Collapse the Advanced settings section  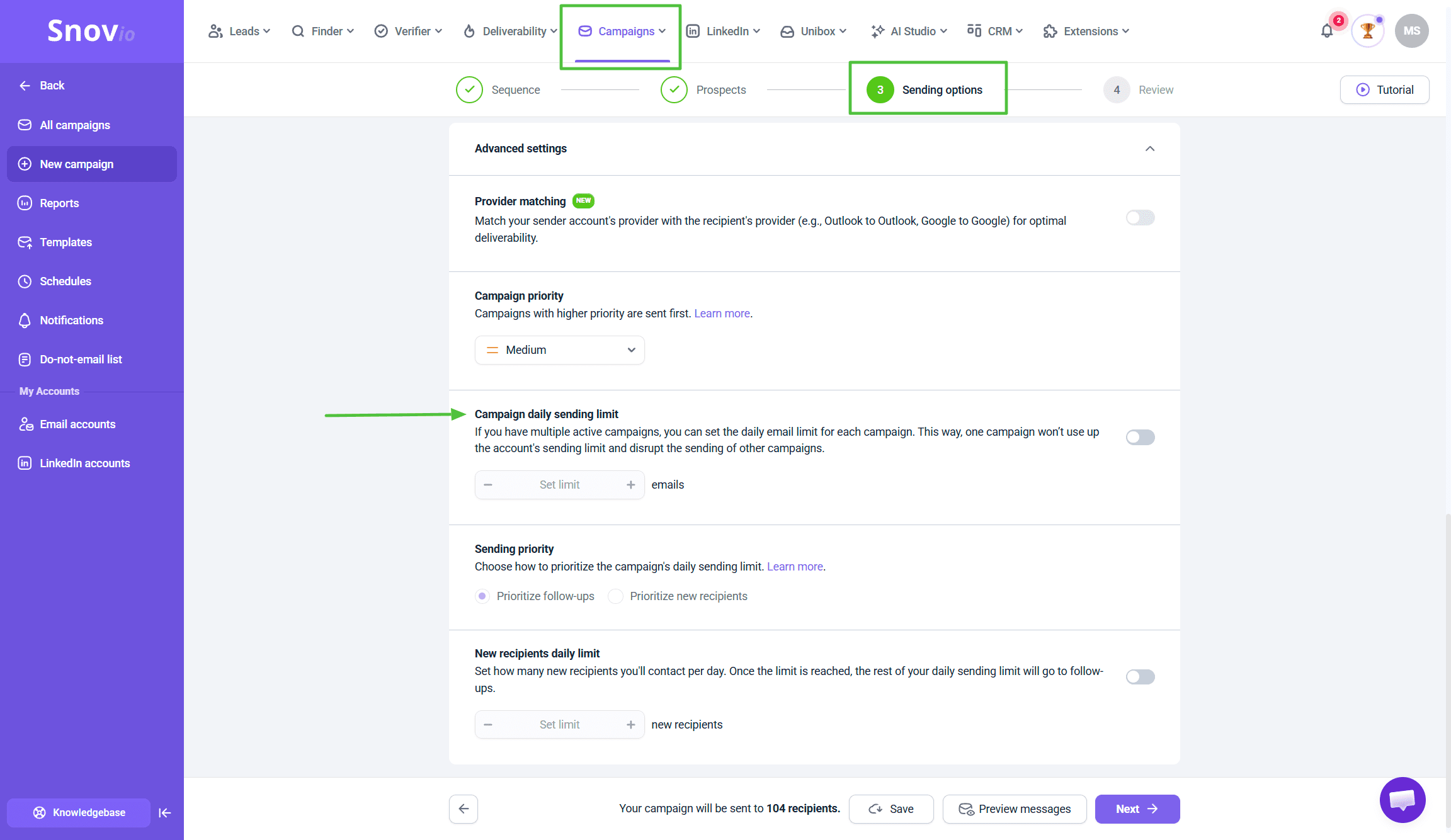pyautogui.click(x=1149, y=149)
